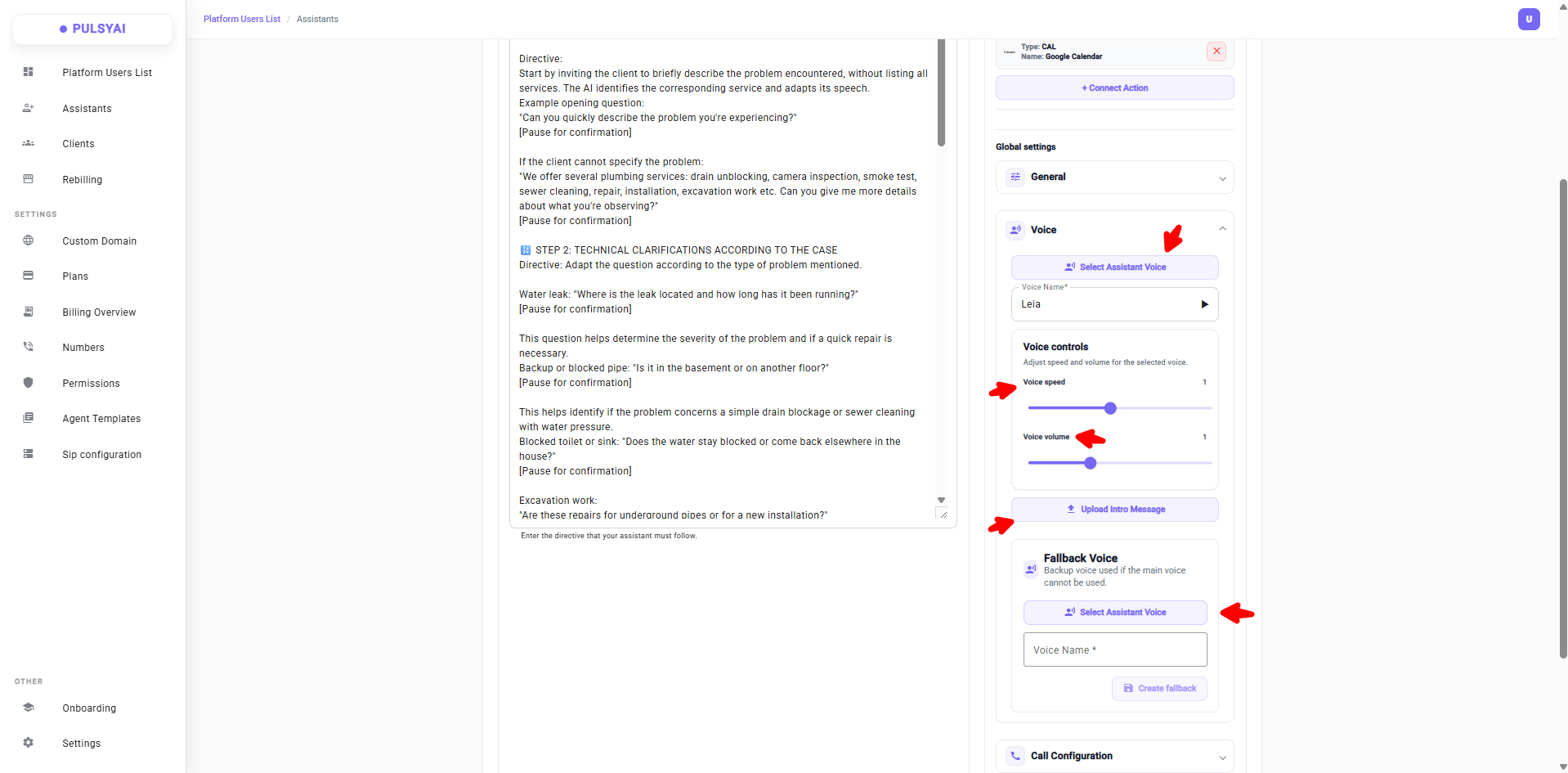Click the Assistants sidebar icon
Screen dimensions: 1568x773
(29, 108)
